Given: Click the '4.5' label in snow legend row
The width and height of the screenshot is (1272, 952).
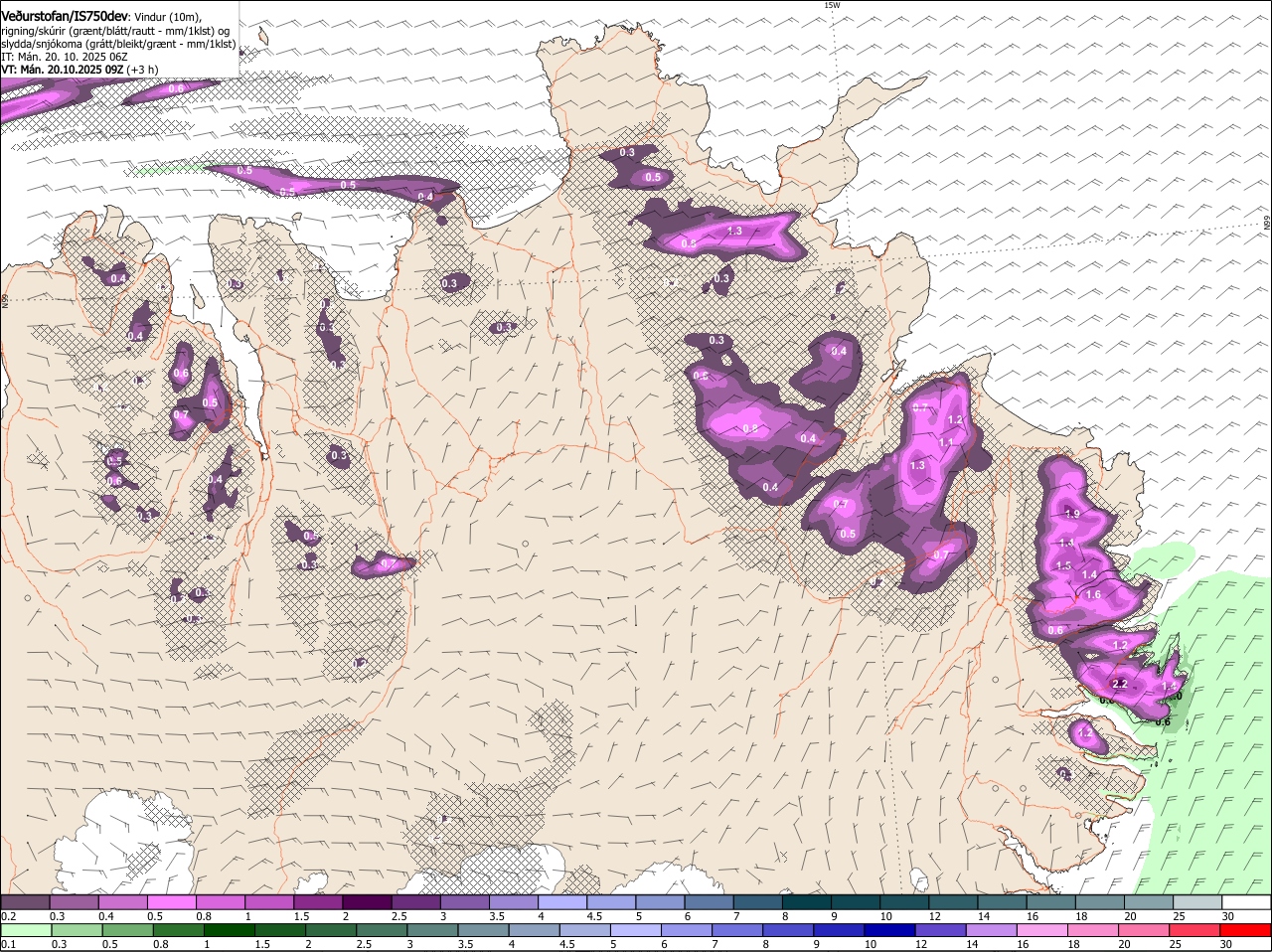Looking at the screenshot, I should coord(594,916).
